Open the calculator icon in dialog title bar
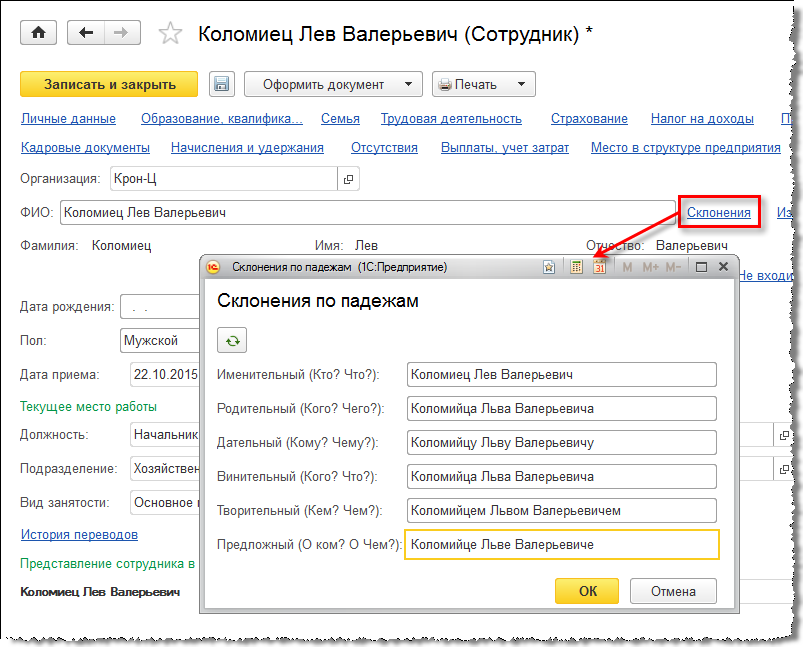The width and height of the screenshot is (803, 647). 576,267
